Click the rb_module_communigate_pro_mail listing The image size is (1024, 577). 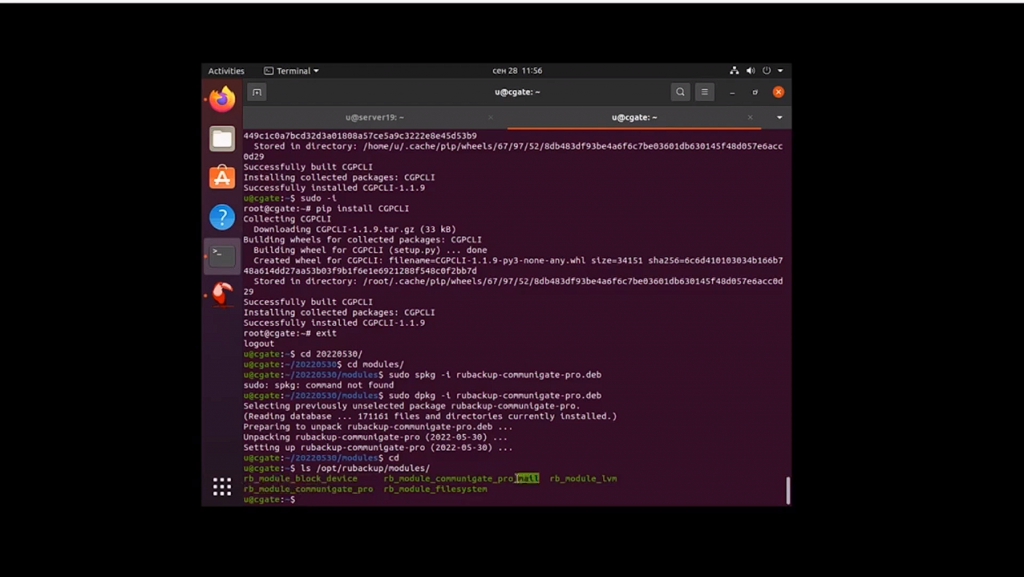(461, 478)
